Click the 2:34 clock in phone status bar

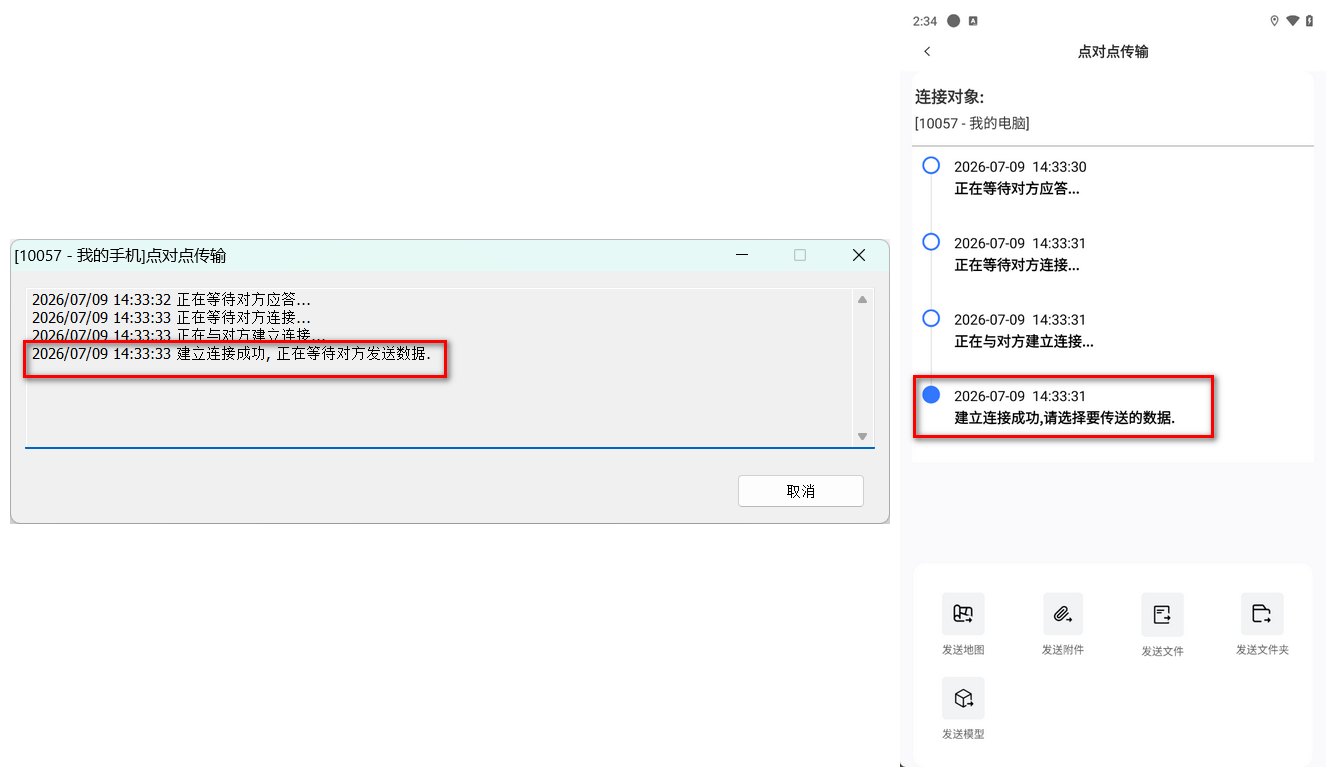(925, 21)
